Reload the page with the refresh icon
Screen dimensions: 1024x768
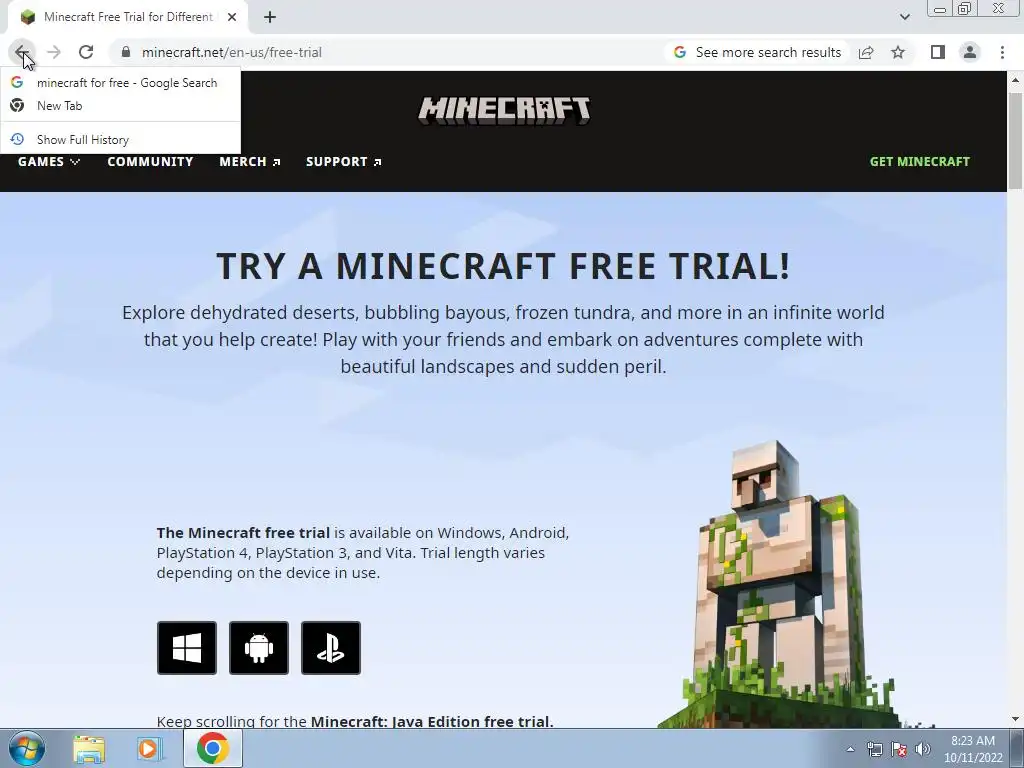pos(86,52)
